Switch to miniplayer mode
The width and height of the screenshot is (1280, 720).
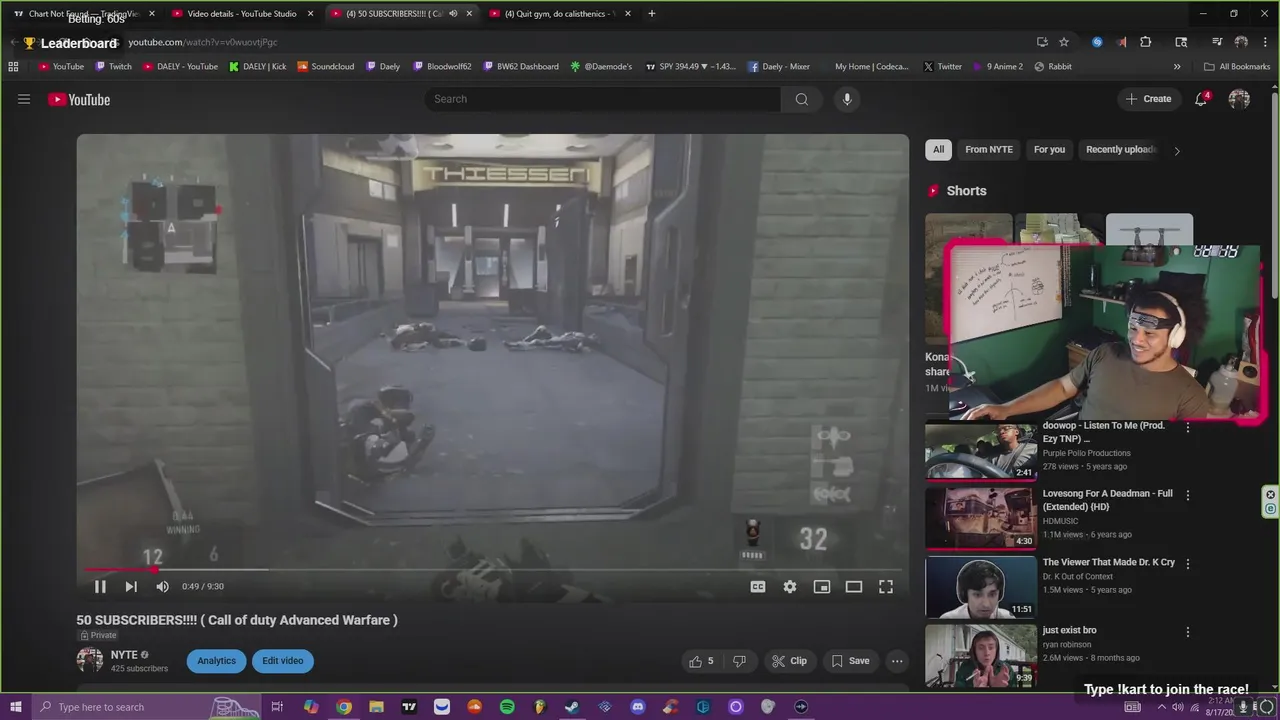[822, 587]
